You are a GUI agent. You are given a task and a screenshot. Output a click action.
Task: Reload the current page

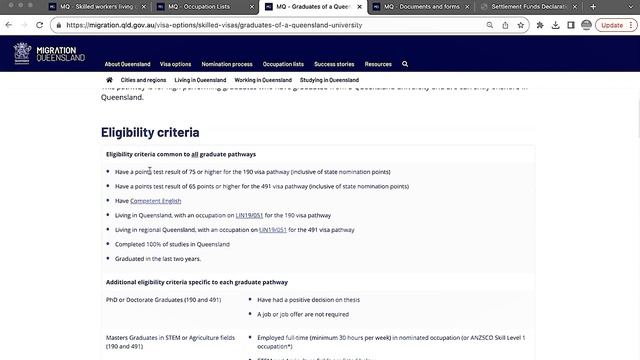coord(40,25)
